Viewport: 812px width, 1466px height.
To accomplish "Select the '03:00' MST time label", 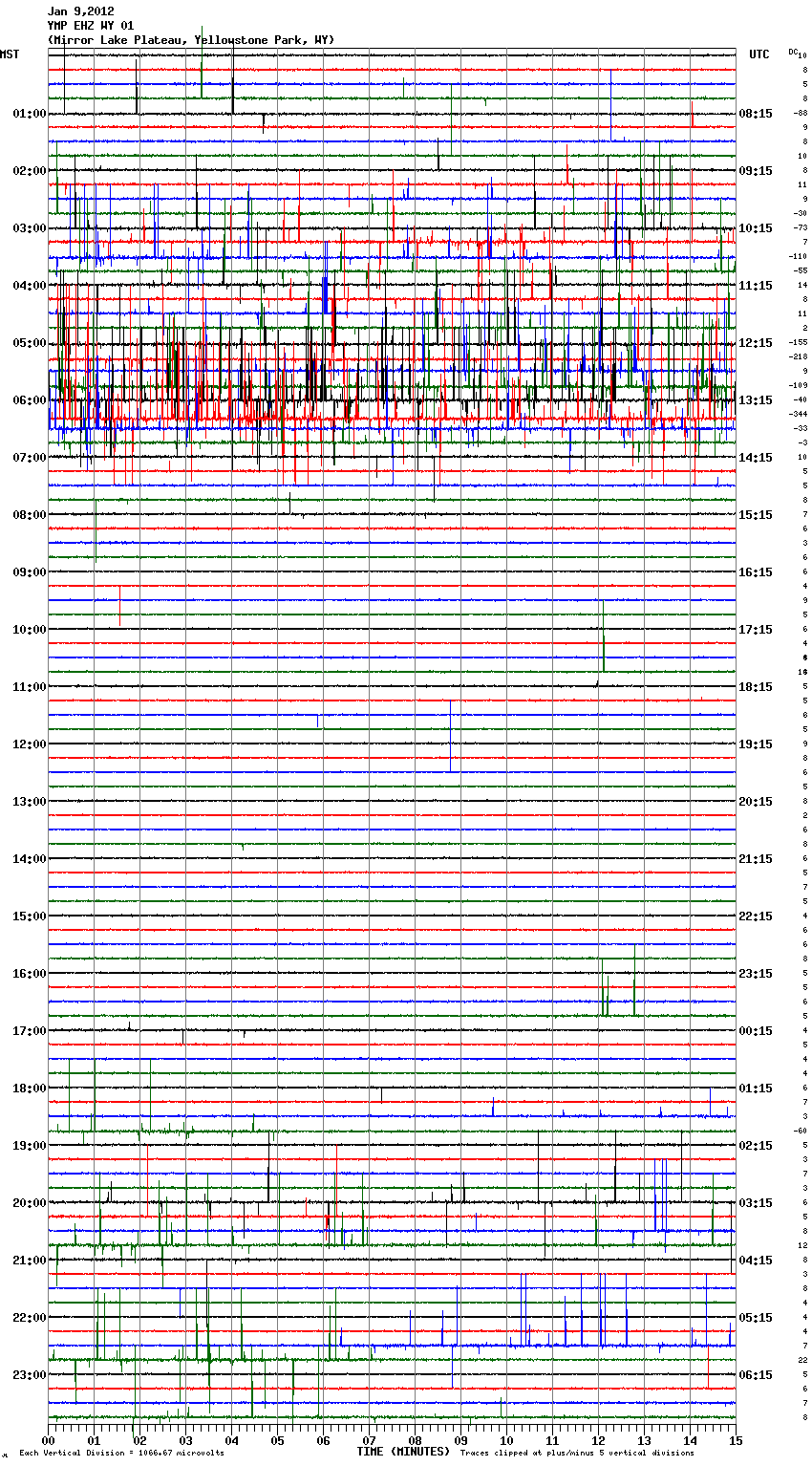I will point(30,228).
